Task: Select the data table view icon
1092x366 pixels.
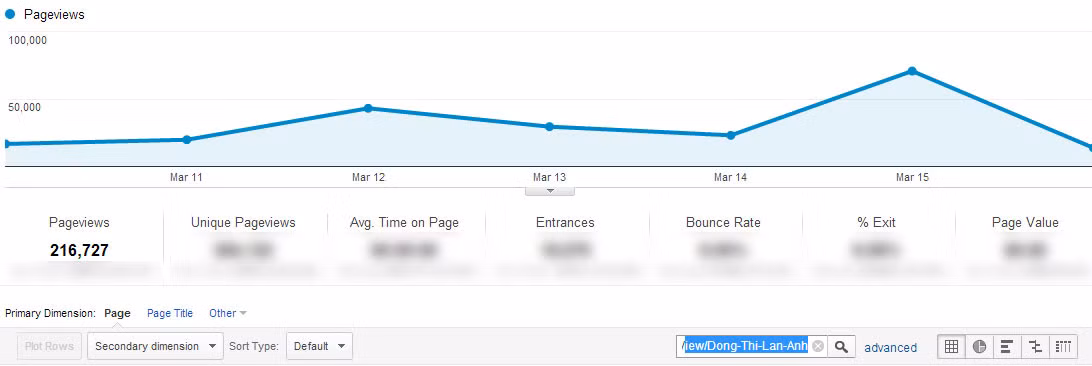Action: click(x=951, y=347)
